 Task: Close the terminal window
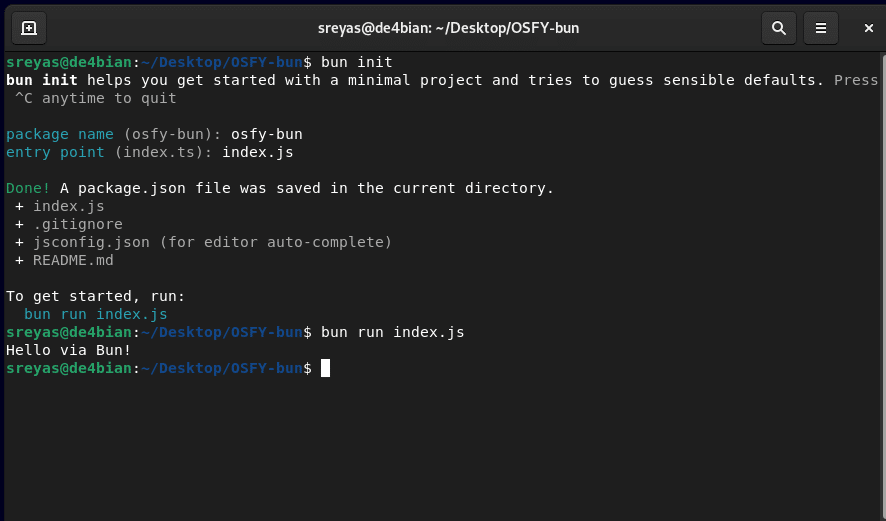(869, 28)
